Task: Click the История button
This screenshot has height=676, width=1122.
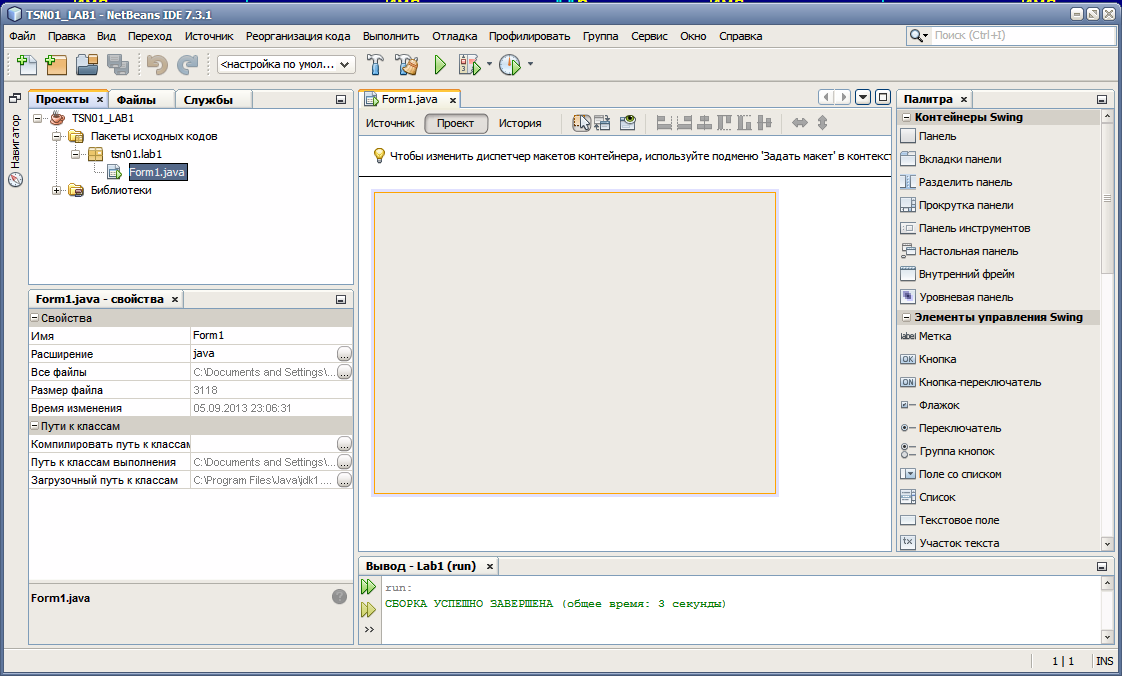Action: [x=520, y=124]
